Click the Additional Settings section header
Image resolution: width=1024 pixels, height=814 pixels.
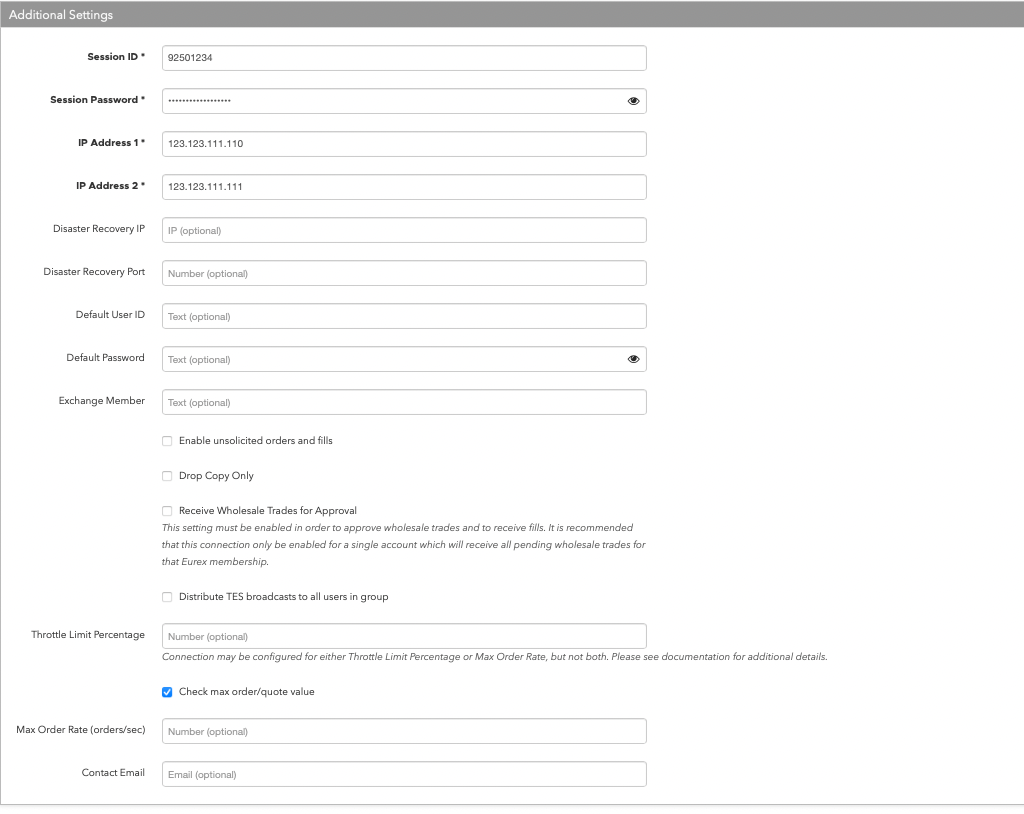512,14
